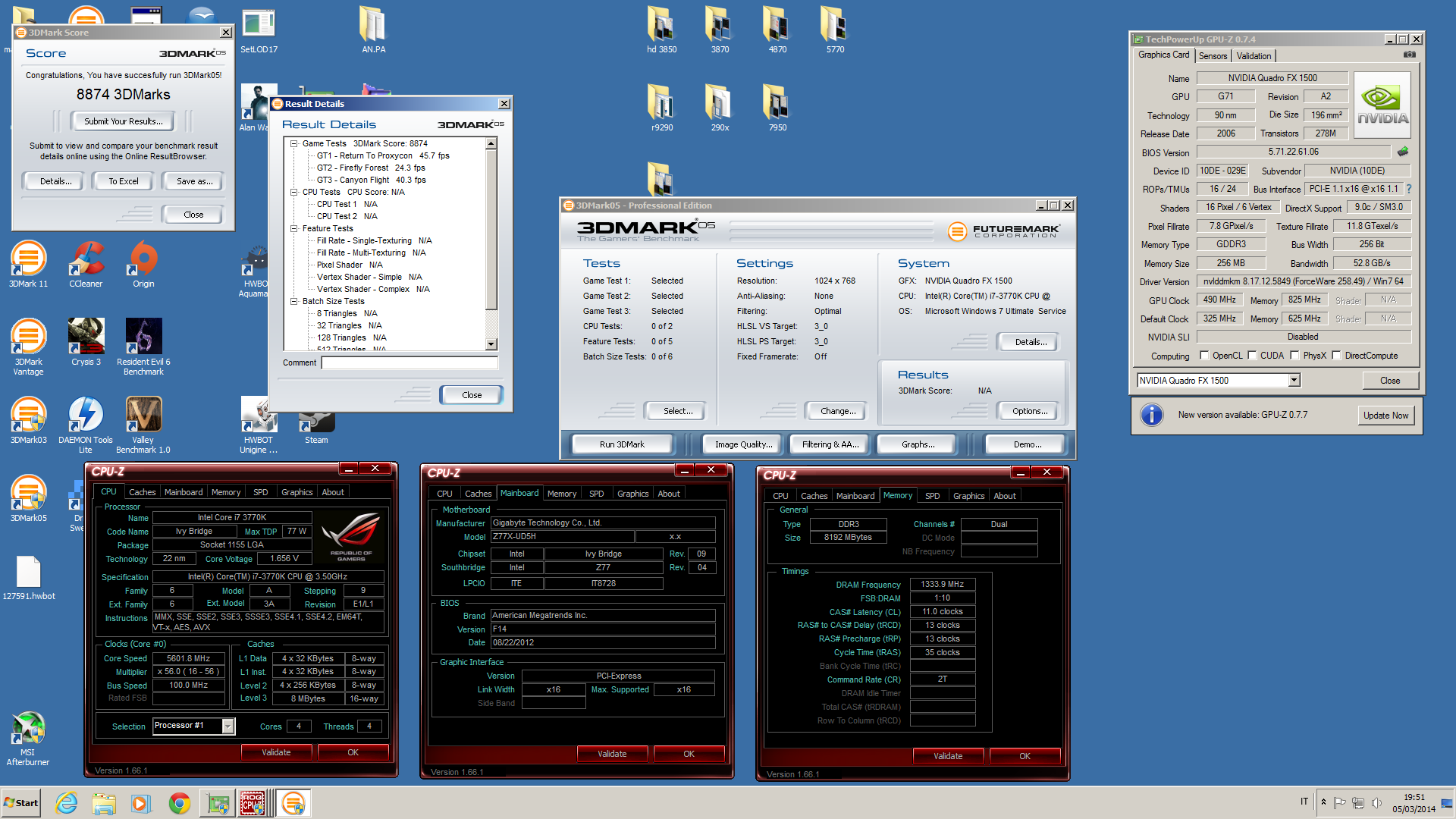Open the 127591.hwbot file icon

point(28,578)
